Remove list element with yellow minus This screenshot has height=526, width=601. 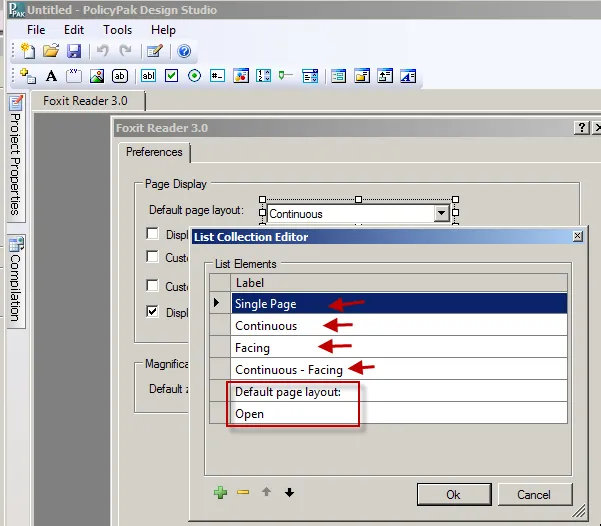[x=243, y=492]
